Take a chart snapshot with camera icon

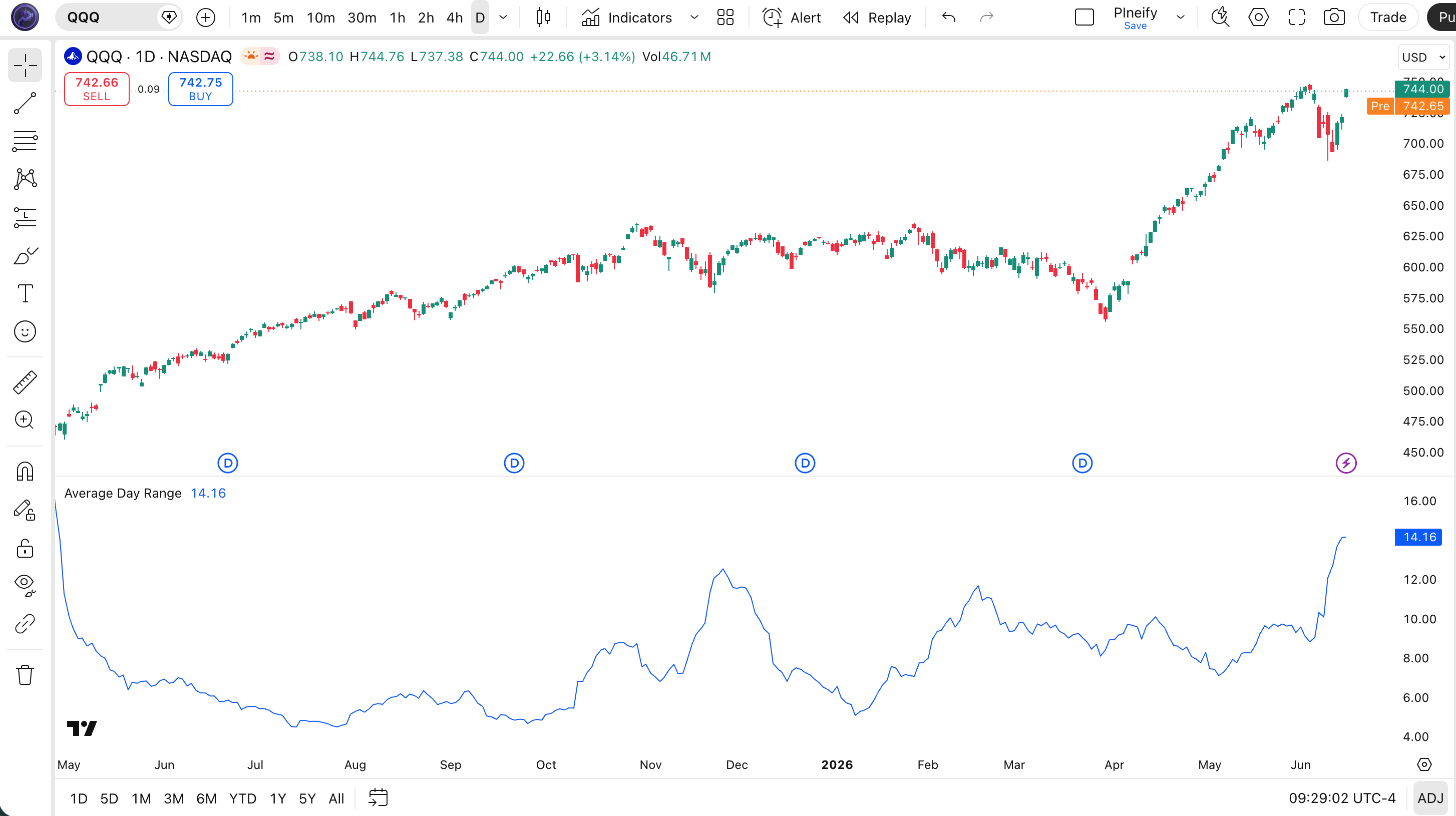[1334, 18]
